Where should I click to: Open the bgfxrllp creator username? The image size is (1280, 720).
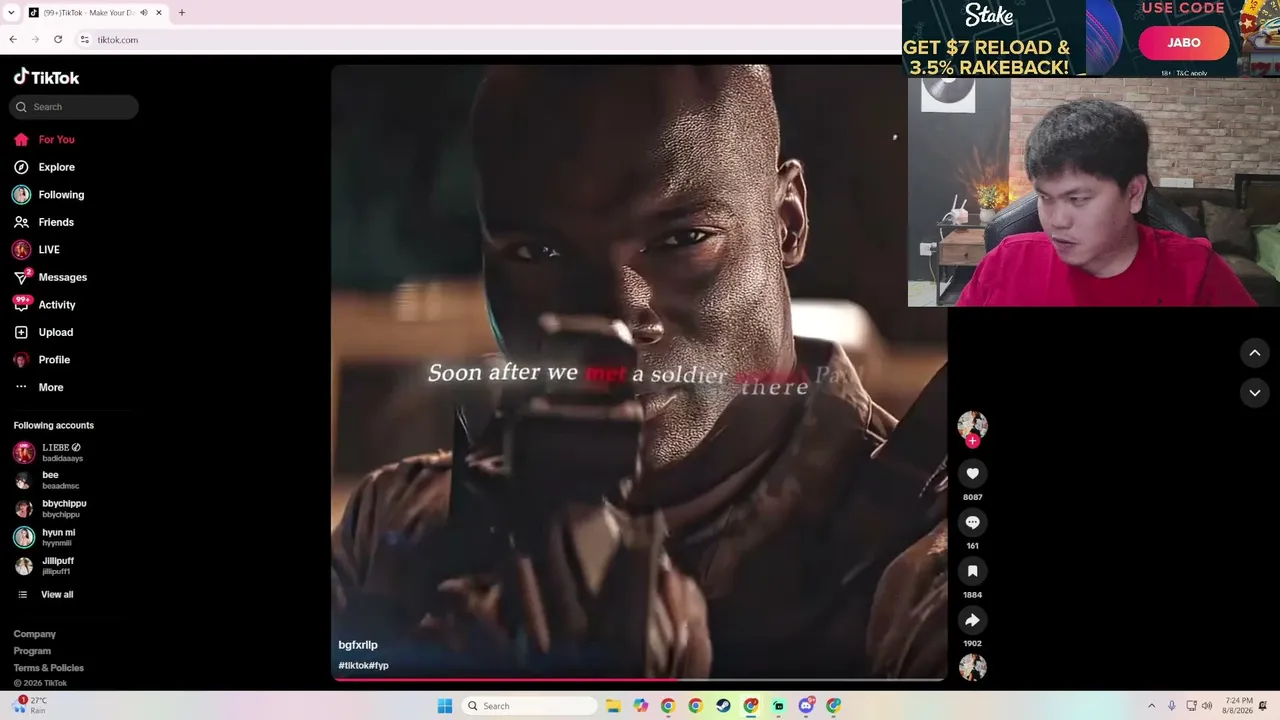click(358, 645)
